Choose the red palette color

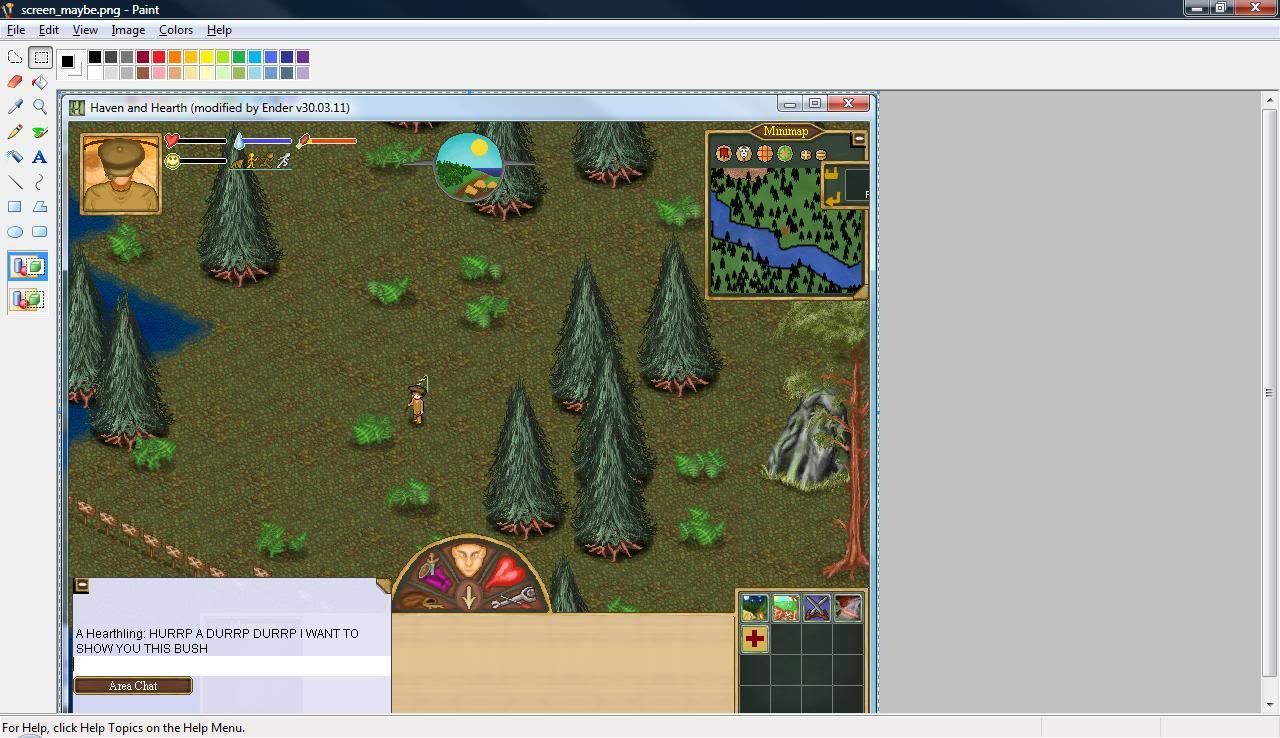pos(159,57)
